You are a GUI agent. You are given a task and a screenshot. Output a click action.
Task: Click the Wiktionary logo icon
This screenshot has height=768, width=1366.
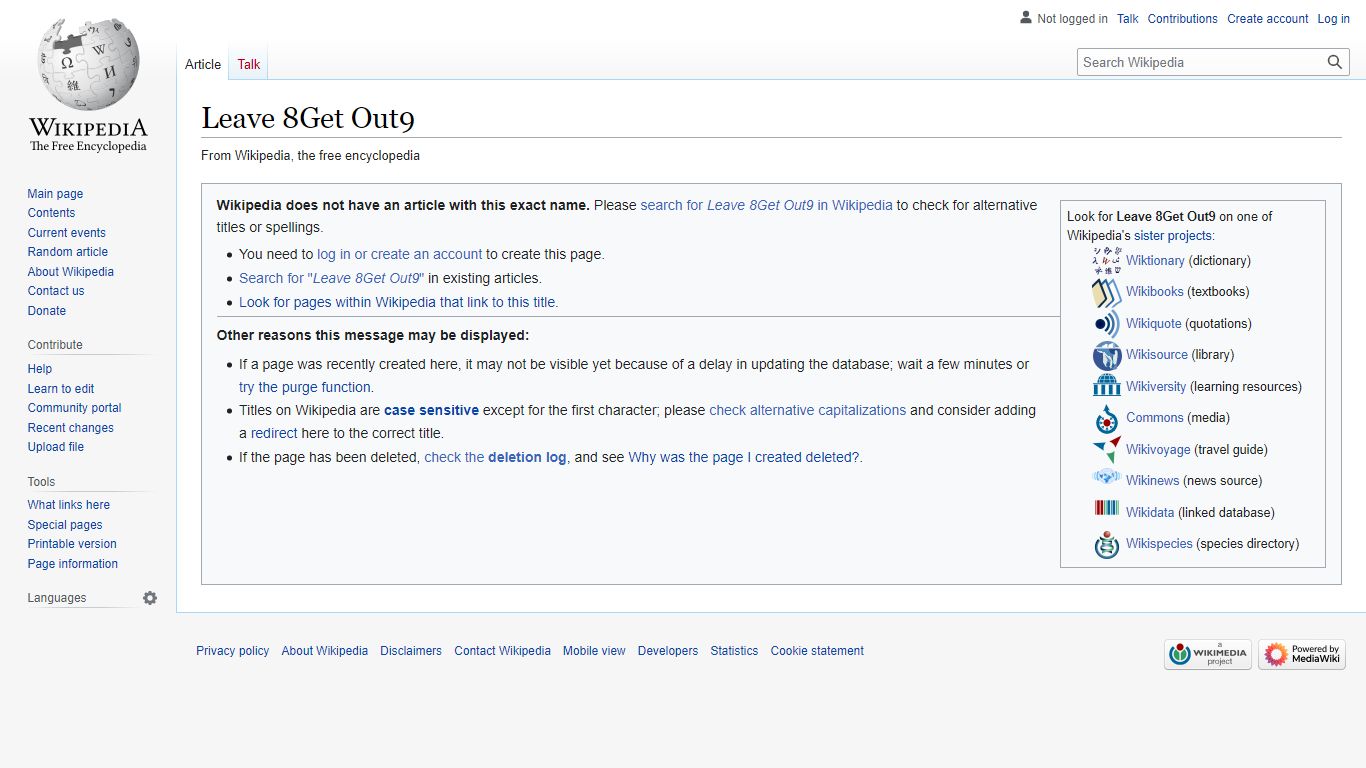point(1107,260)
